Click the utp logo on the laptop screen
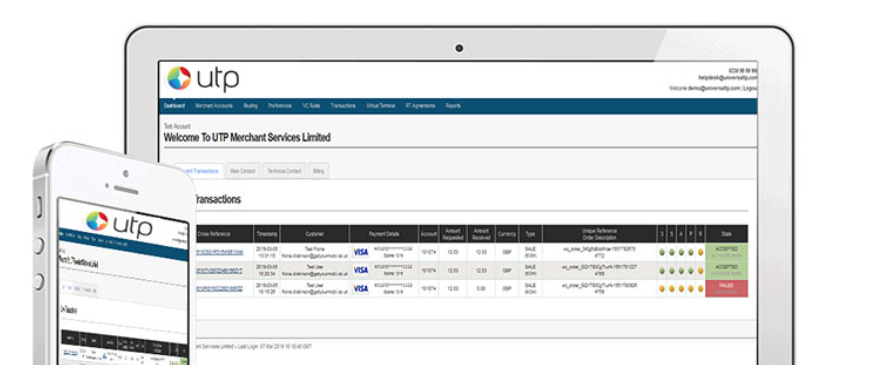 tap(203, 78)
